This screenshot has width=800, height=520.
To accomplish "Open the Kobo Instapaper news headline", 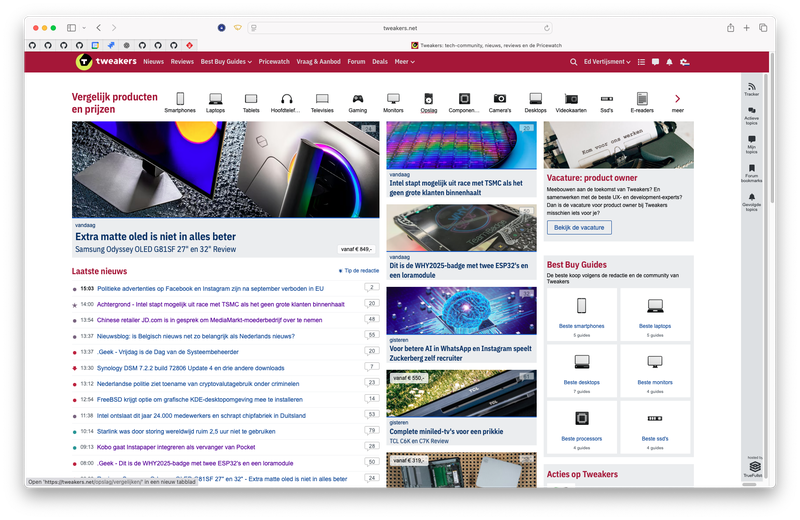I will pyautogui.click(x=176, y=447).
